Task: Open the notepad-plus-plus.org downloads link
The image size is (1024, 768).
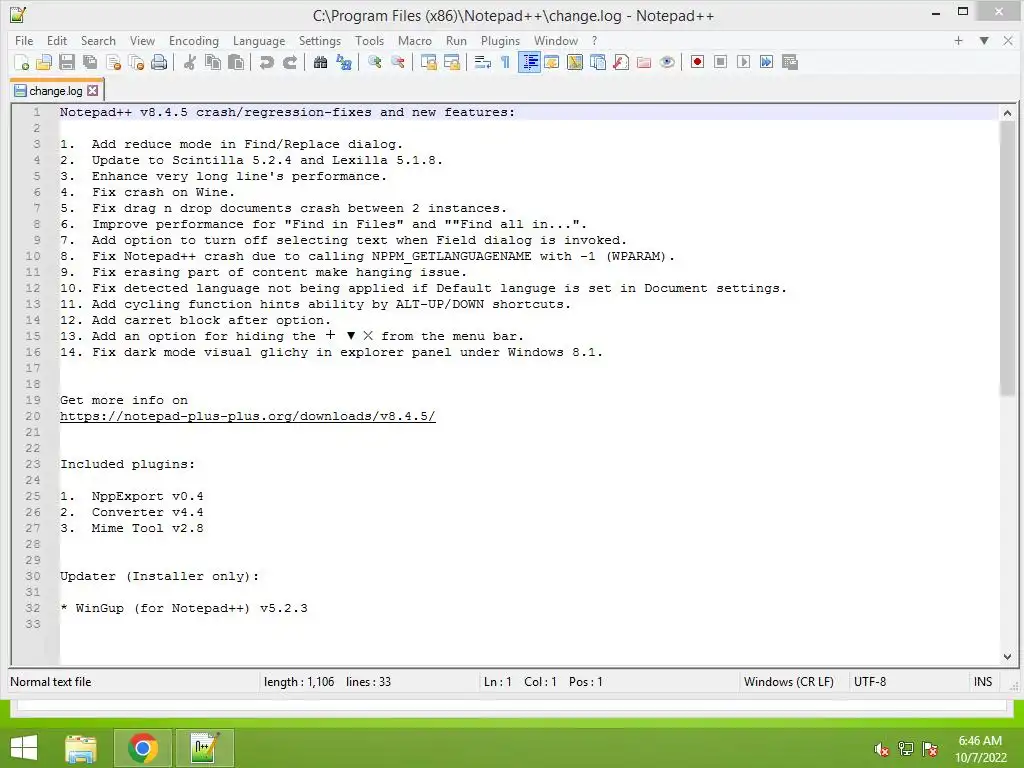Action: (248, 416)
